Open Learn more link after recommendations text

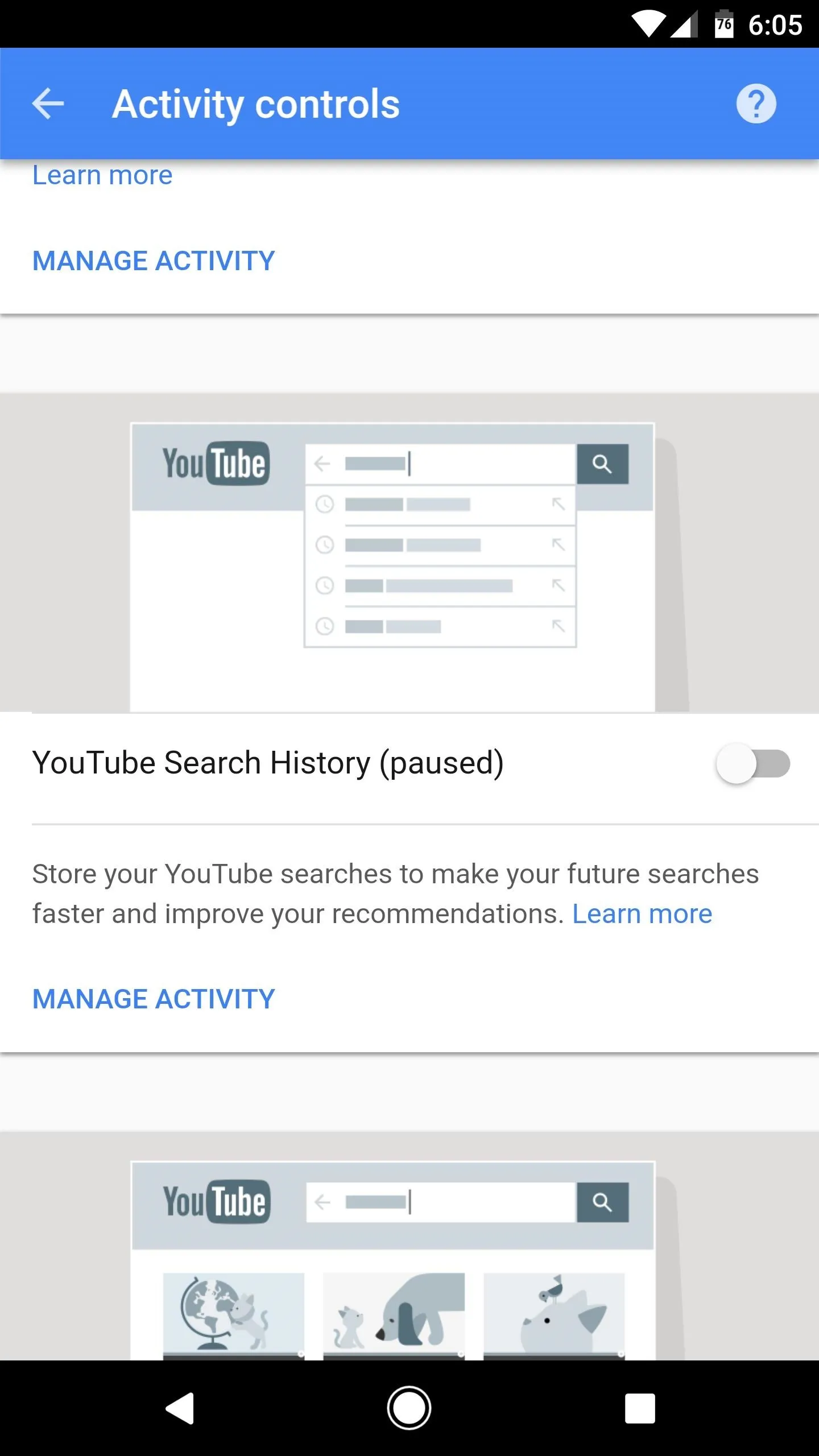coord(642,914)
